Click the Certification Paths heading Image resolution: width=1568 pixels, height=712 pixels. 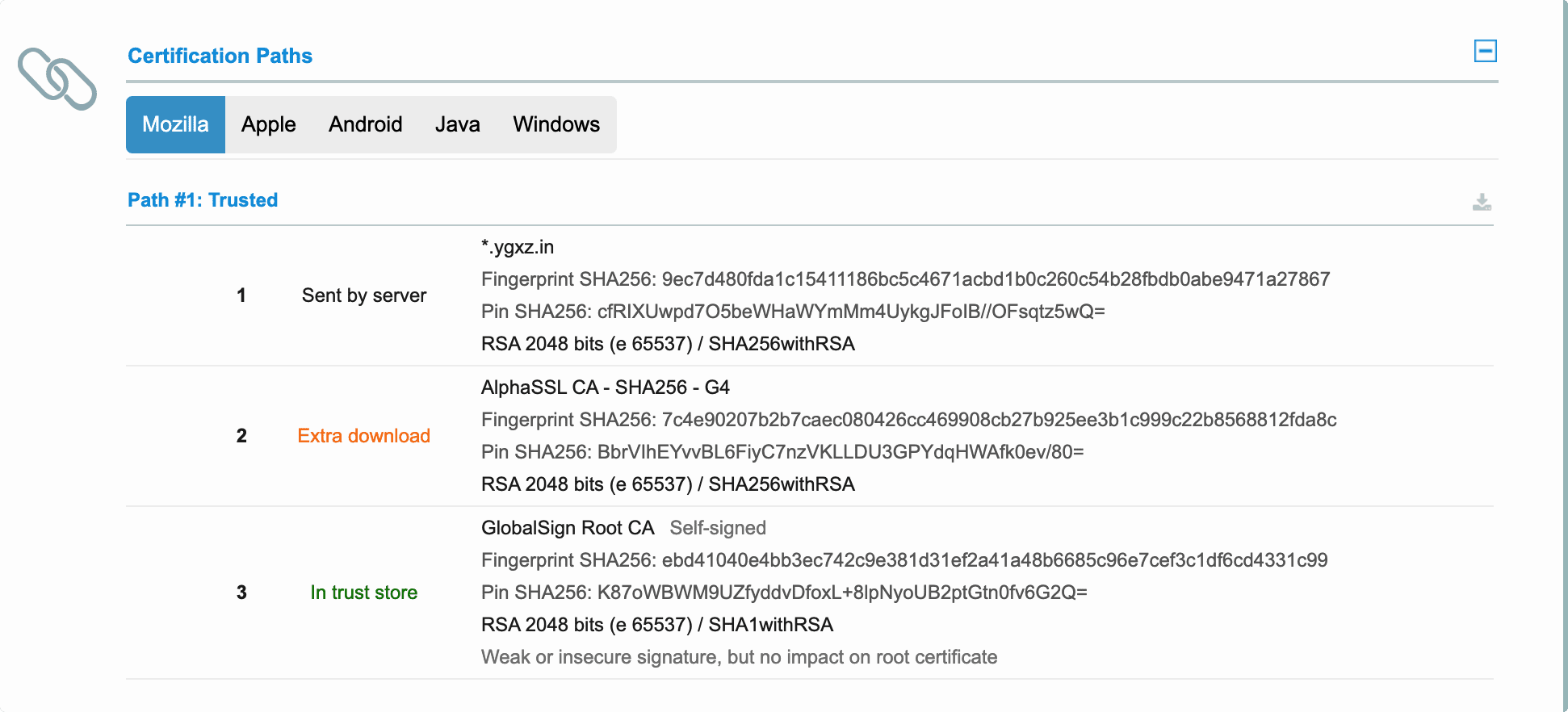click(220, 56)
